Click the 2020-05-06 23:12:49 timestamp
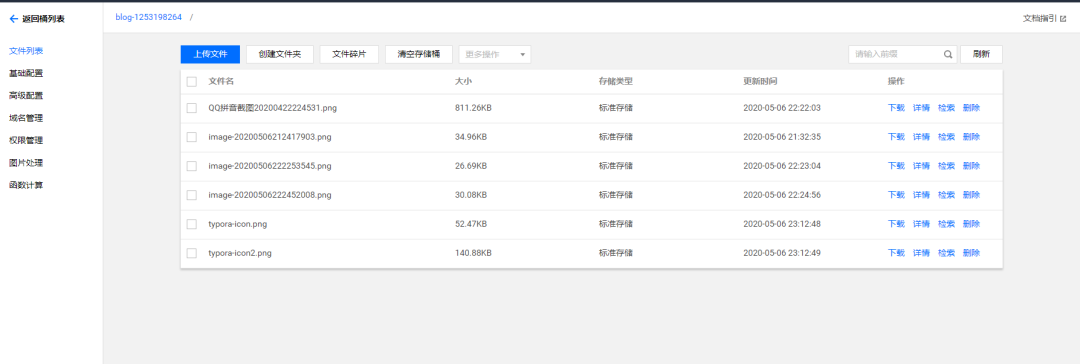This screenshot has height=364, width=1080. point(782,253)
